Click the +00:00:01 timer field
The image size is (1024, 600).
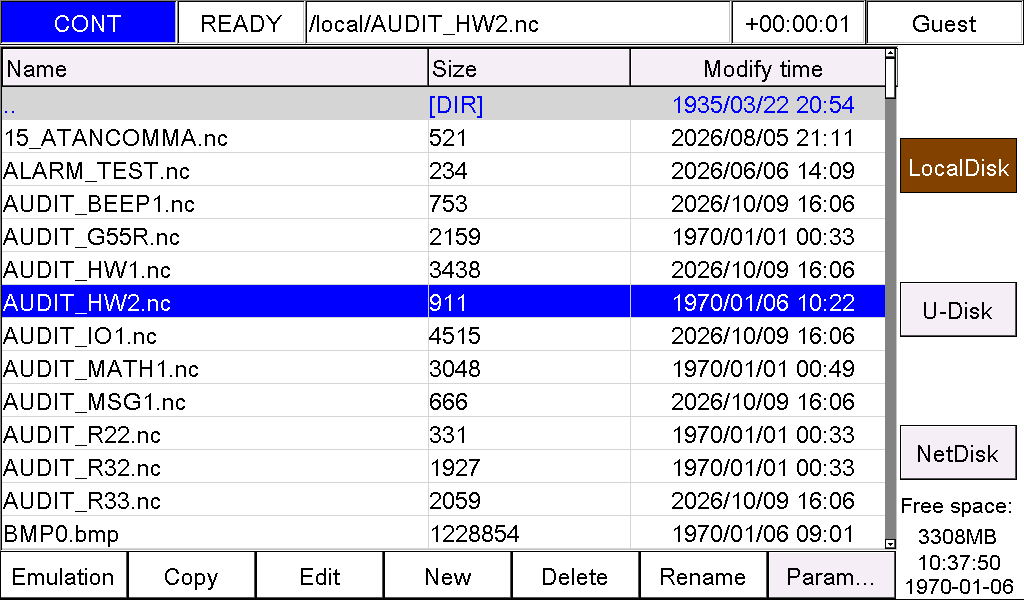pyautogui.click(x=798, y=24)
